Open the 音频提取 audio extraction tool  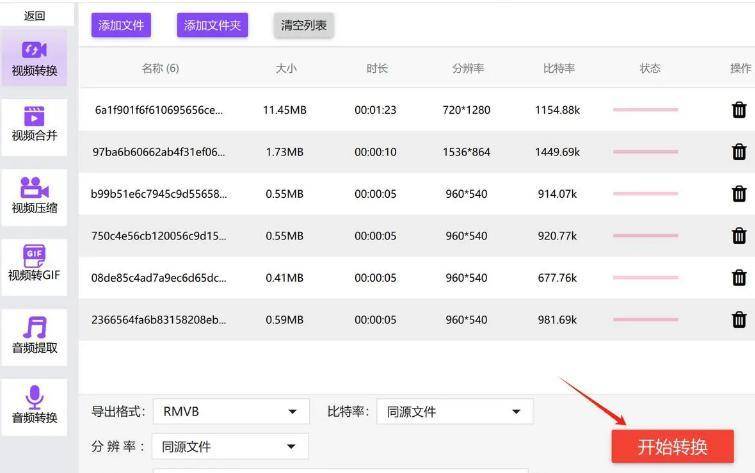(35, 334)
